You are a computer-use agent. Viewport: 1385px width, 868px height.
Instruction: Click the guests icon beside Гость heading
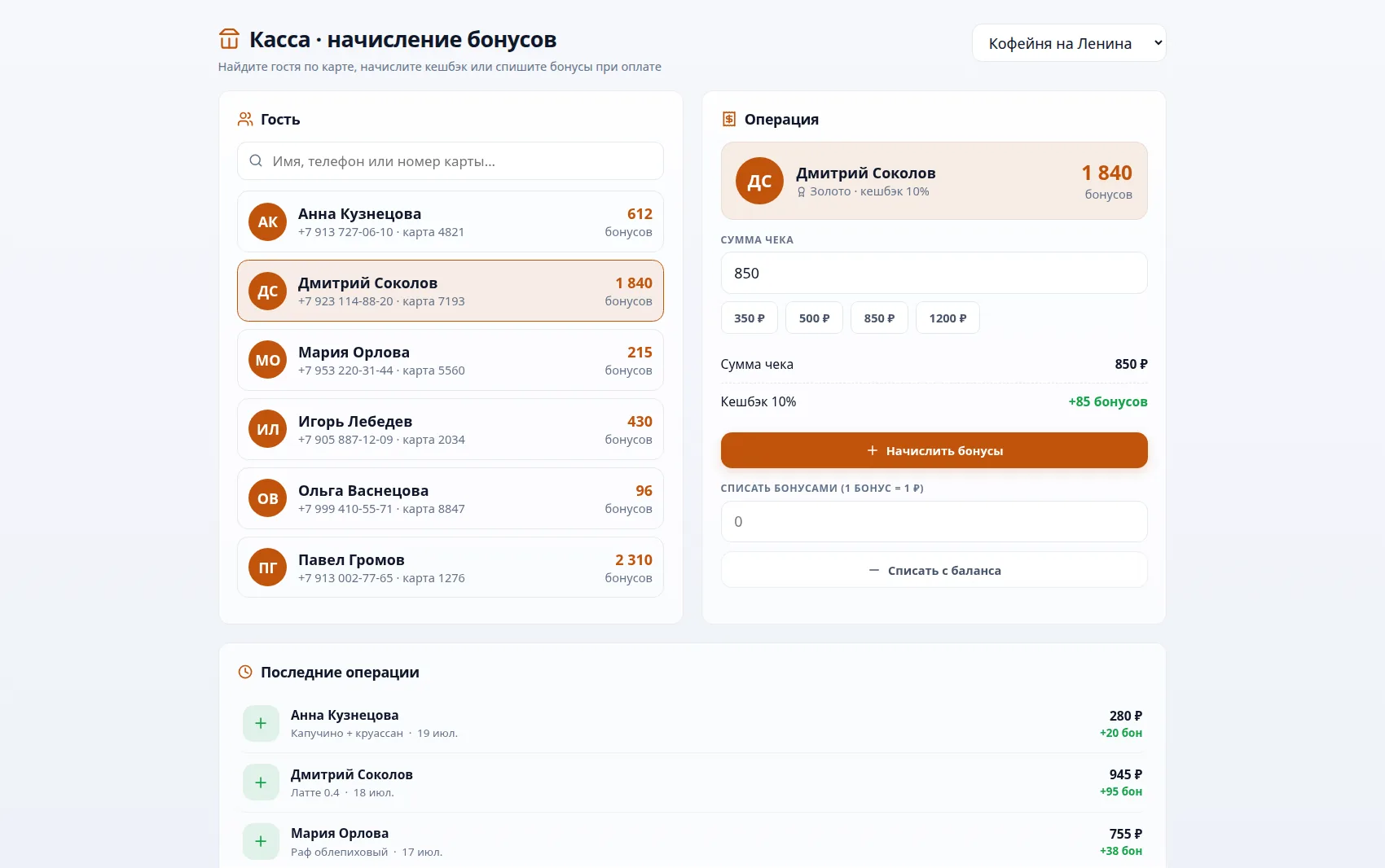click(245, 119)
